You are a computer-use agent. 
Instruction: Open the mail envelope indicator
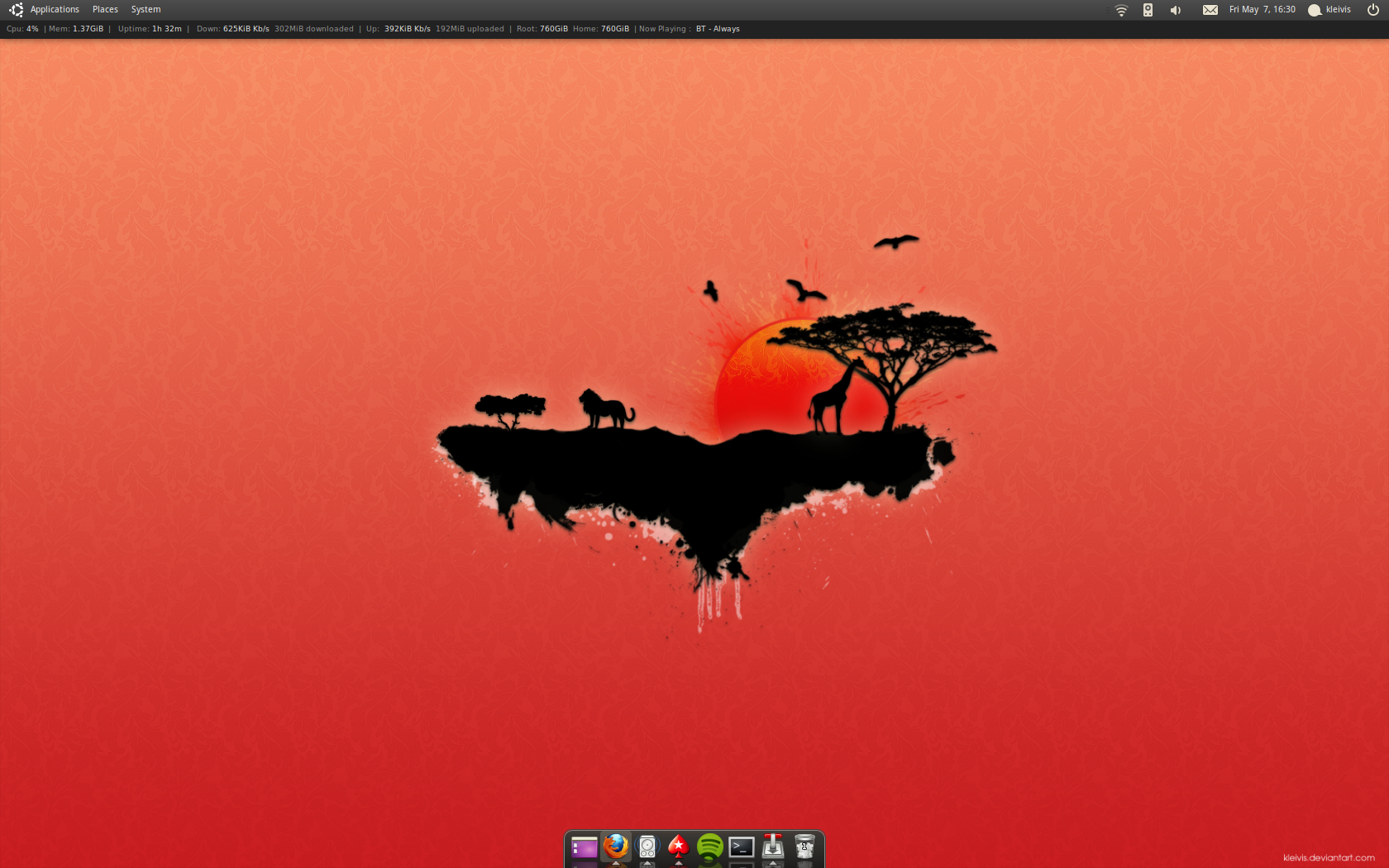tap(1210, 10)
